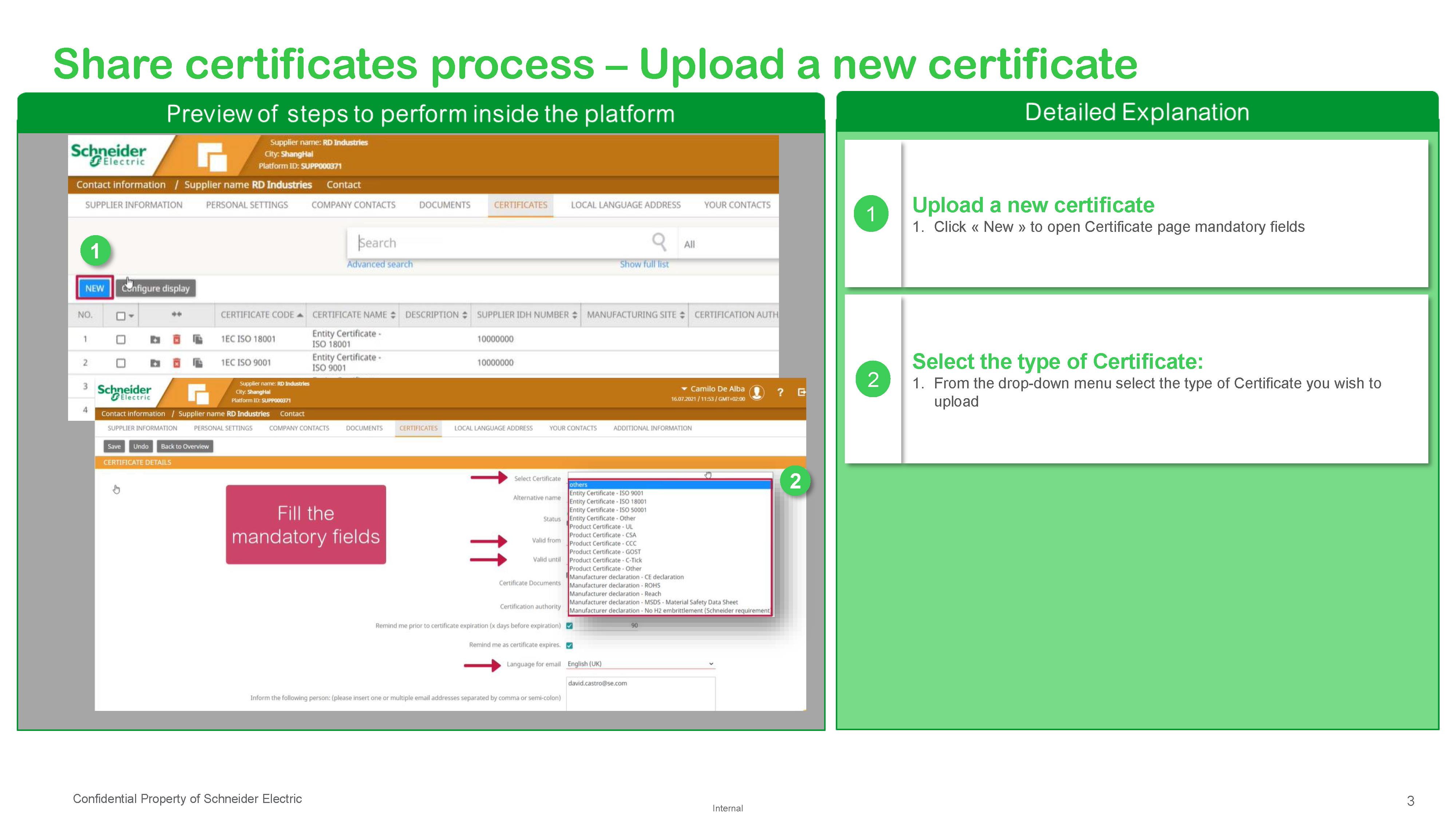Click the copy icon in ISO 9001 row
This screenshot has width=1456, height=819.
pos(197,363)
